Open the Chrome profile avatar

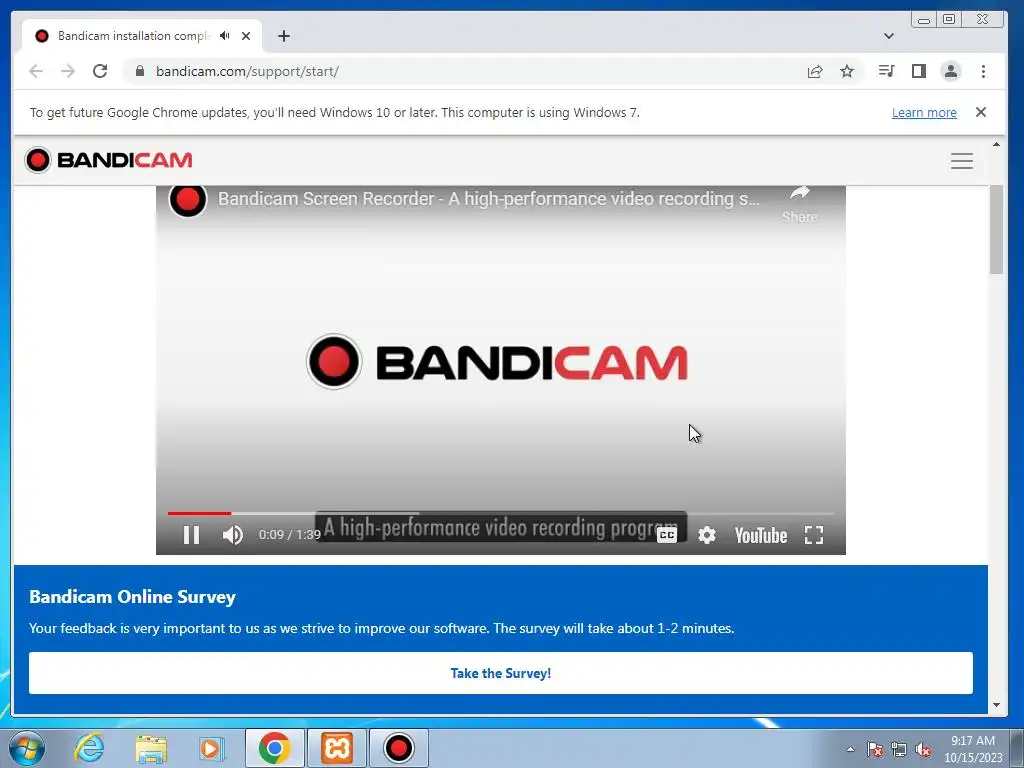tap(951, 71)
